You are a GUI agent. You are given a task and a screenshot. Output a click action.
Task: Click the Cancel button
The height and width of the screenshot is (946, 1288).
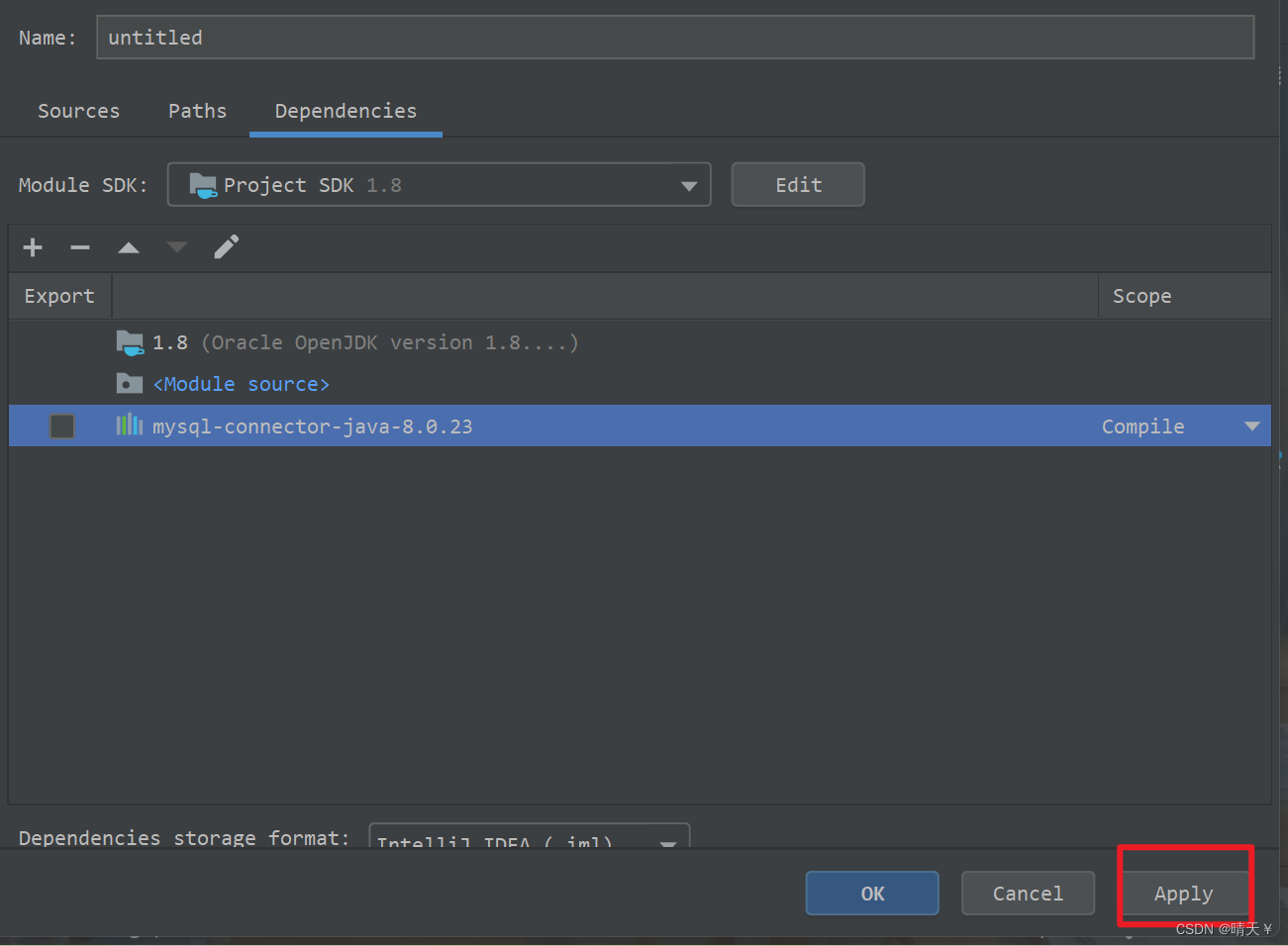[1029, 894]
